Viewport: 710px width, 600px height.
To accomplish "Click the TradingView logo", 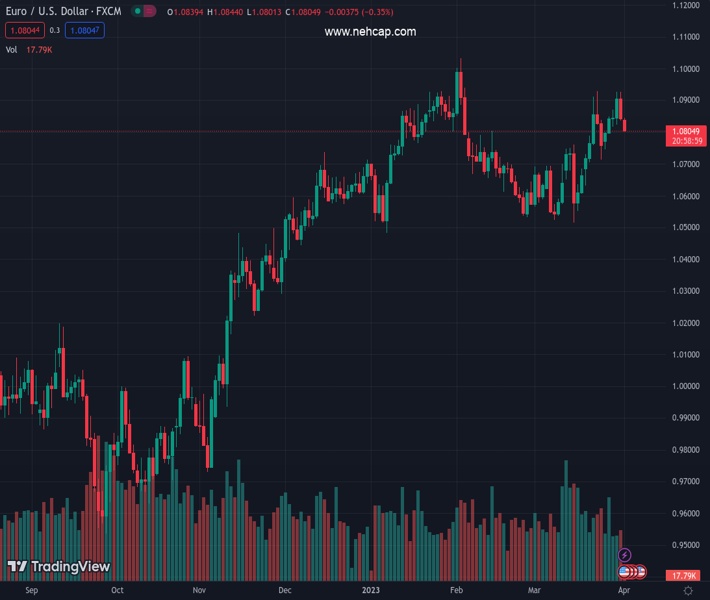I will [x=58, y=567].
